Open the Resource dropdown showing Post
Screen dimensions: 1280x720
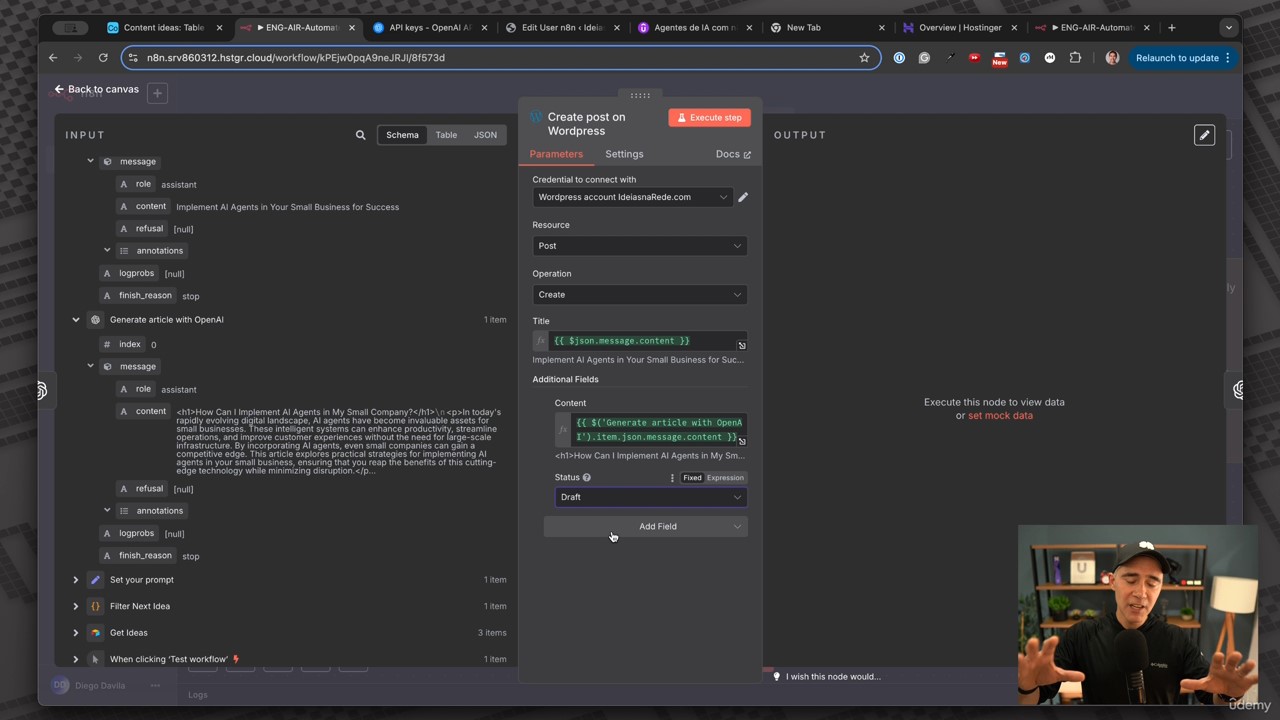[x=640, y=246]
